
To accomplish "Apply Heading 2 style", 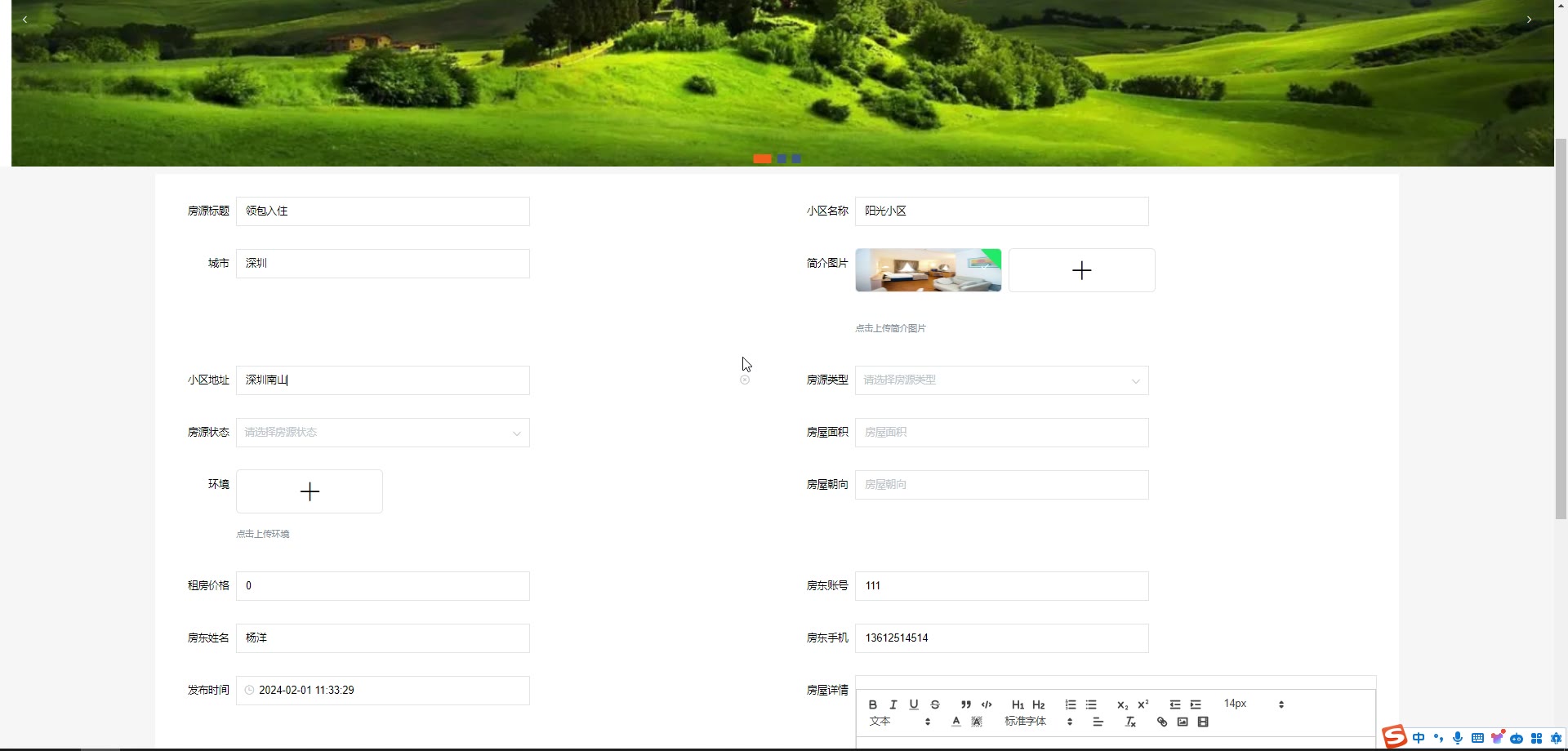I will point(1039,704).
